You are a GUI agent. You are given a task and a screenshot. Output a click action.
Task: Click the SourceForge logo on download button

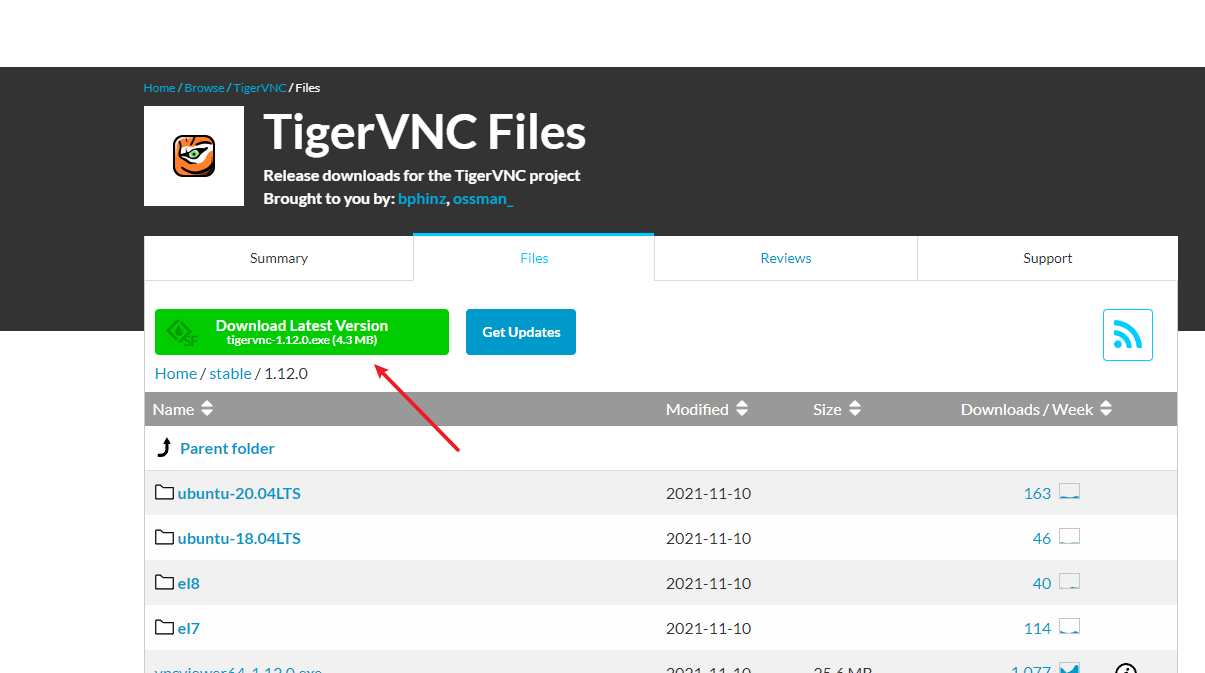[x=182, y=333]
